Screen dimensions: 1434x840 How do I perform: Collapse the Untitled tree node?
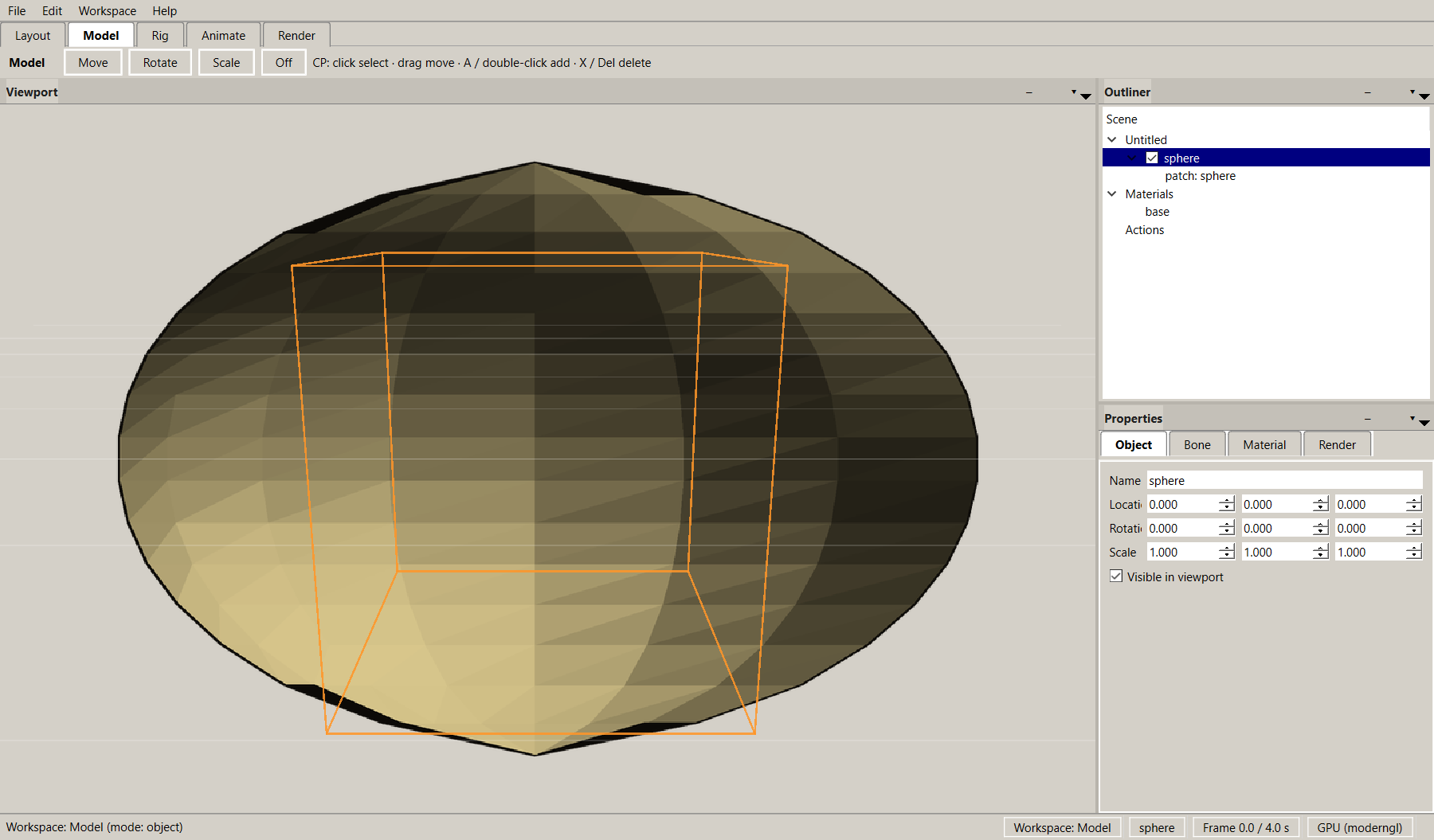point(1112,139)
